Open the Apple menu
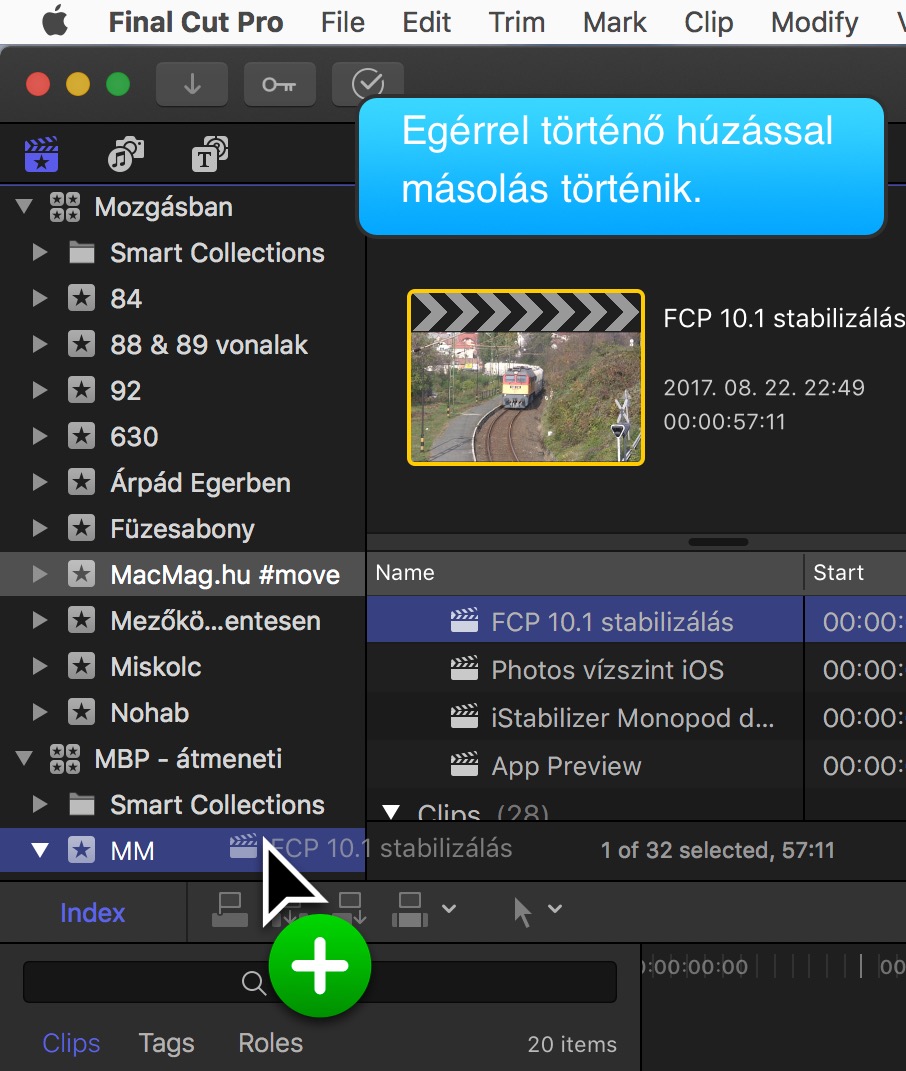The width and height of the screenshot is (906, 1071). [x=55, y=22]
